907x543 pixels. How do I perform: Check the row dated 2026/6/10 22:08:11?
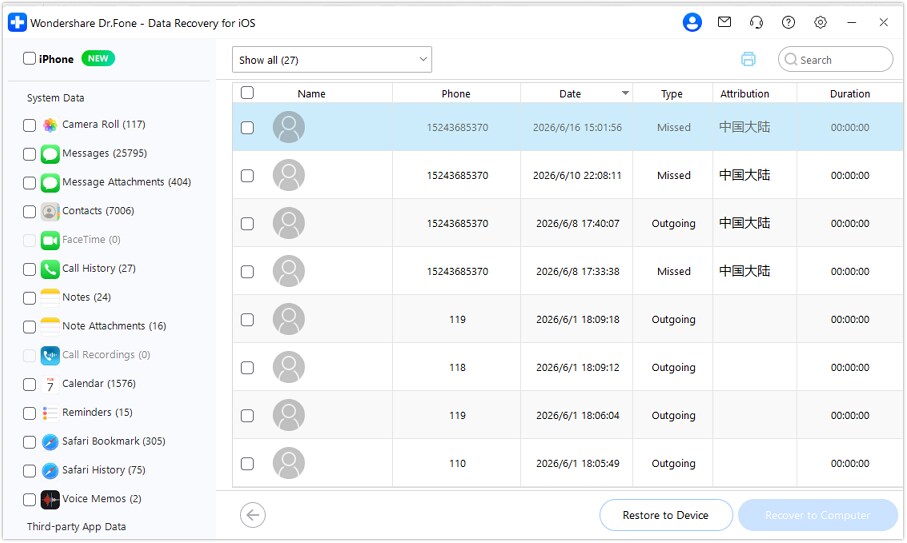pos(247,175)
